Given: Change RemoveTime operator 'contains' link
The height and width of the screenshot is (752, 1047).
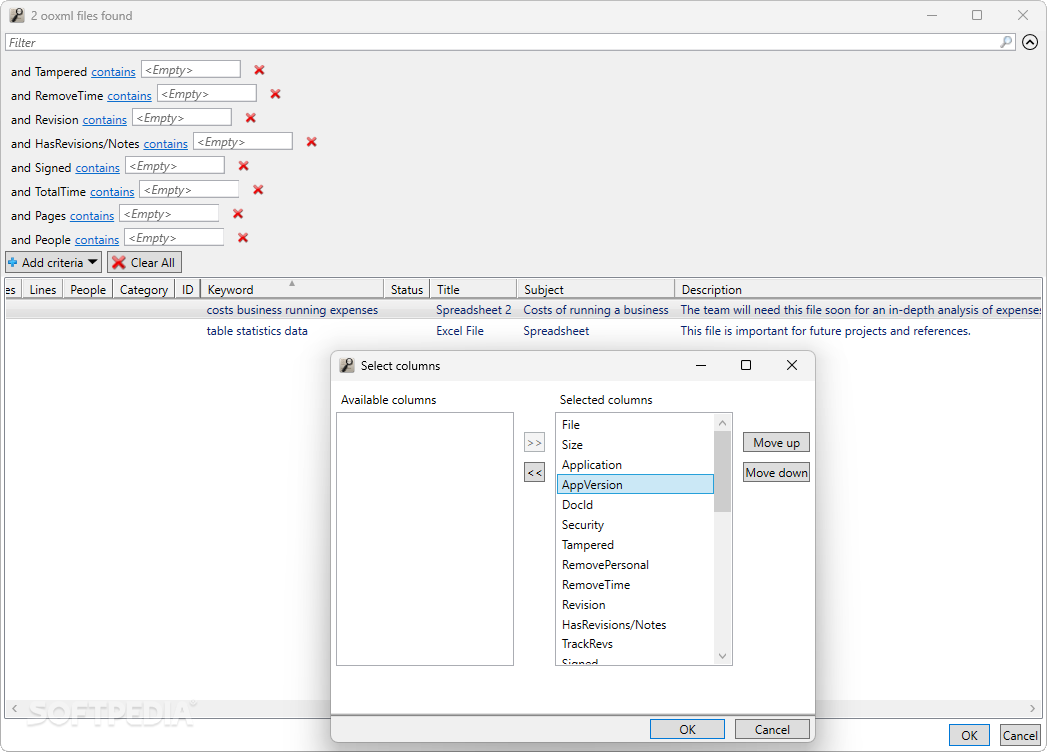Looking at the screenshot, I should pos(130,96).
